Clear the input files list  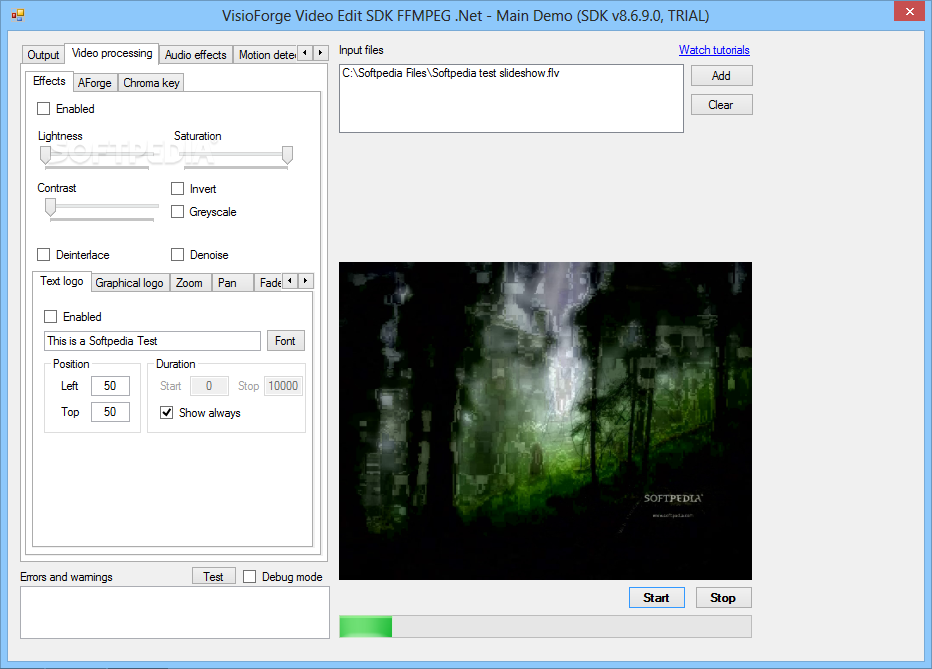click(722, 105)
